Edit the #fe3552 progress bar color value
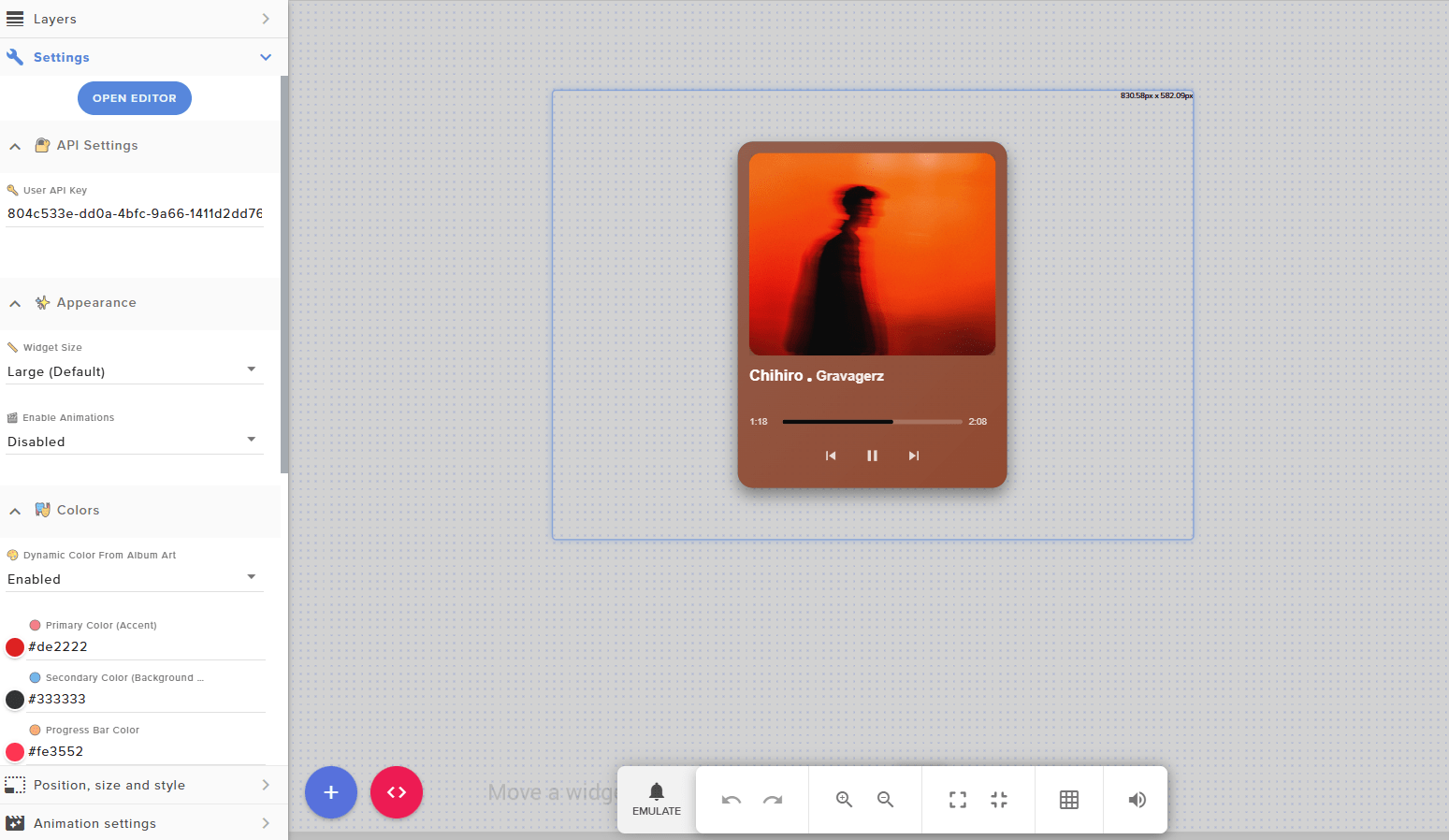 click(x=146, y=751)
